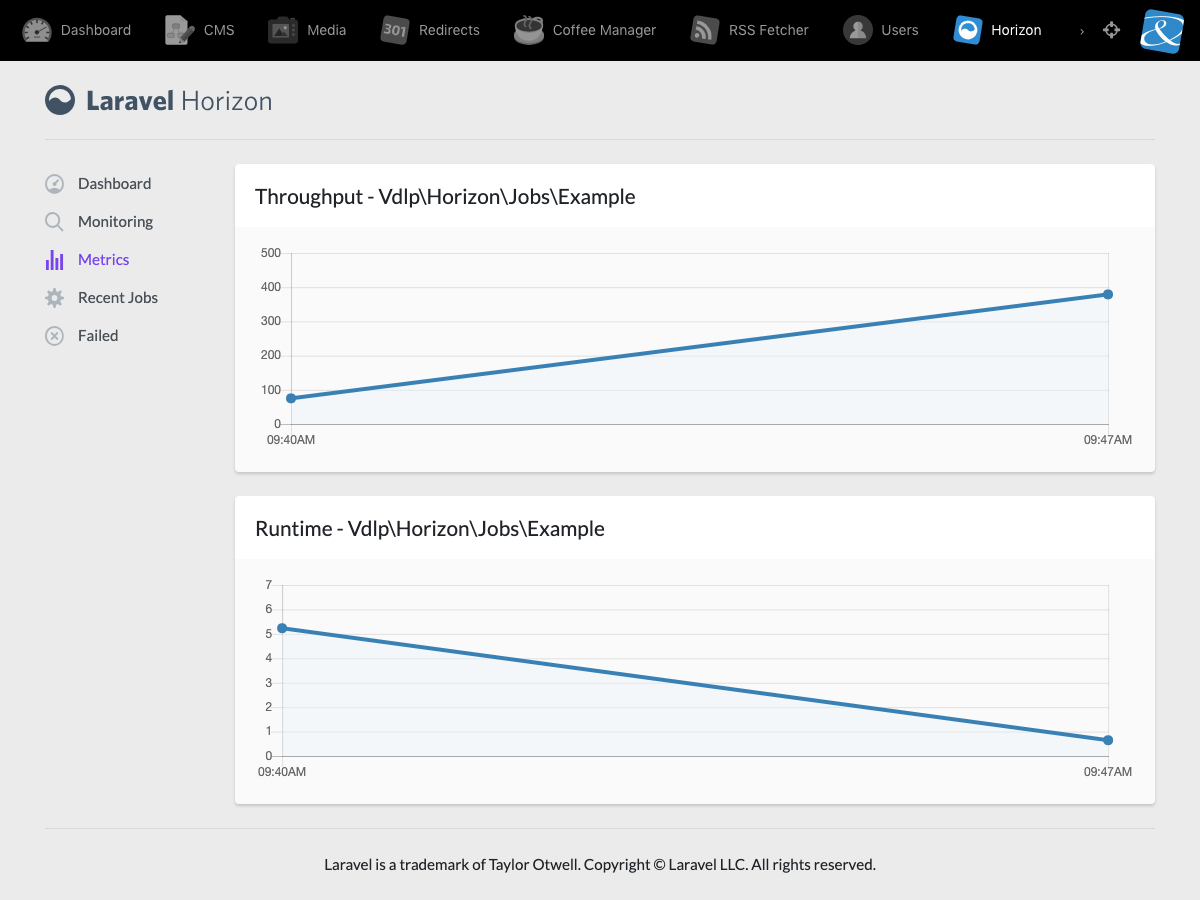Click the Laravel trademark footer text
The image size is (1200, 900).
click(600, 864)
